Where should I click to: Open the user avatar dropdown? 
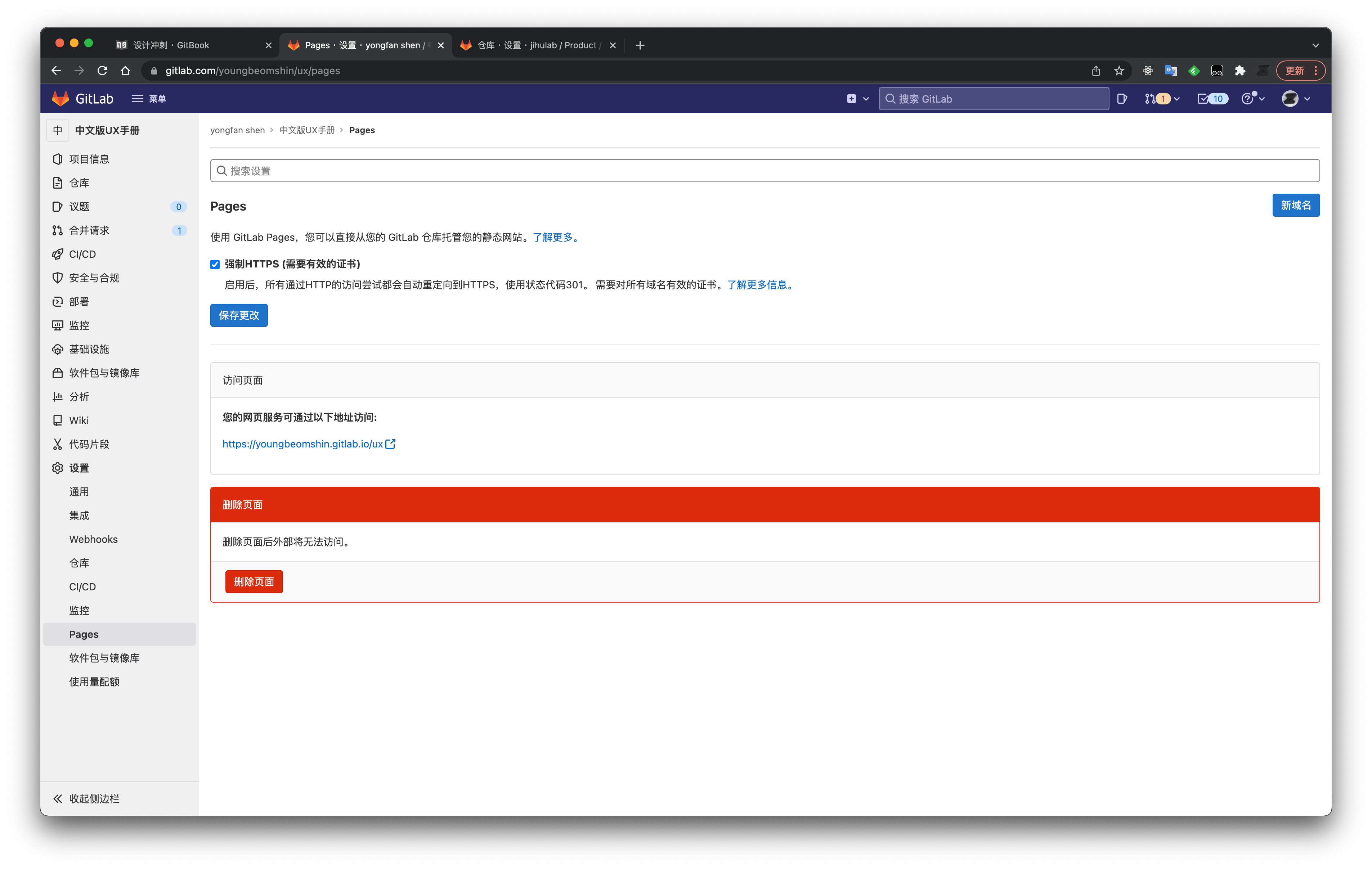1295,99
